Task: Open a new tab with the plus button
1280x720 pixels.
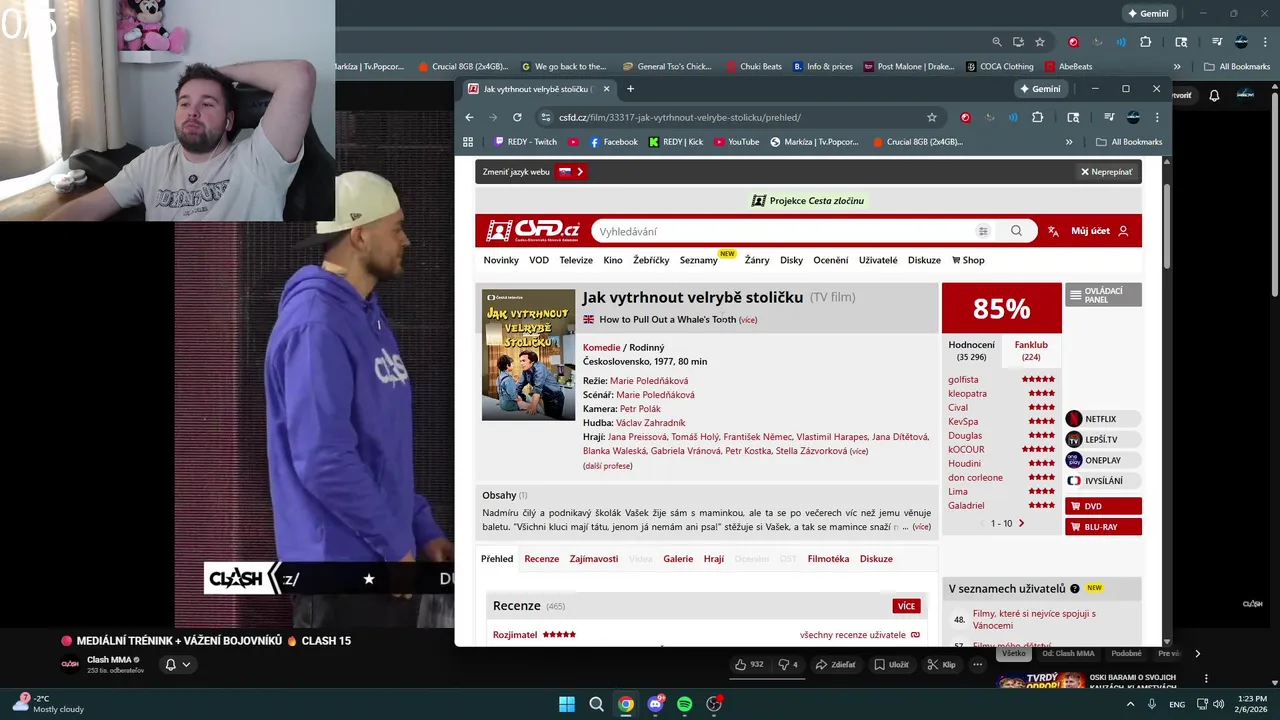Action: tap(630, 89)
